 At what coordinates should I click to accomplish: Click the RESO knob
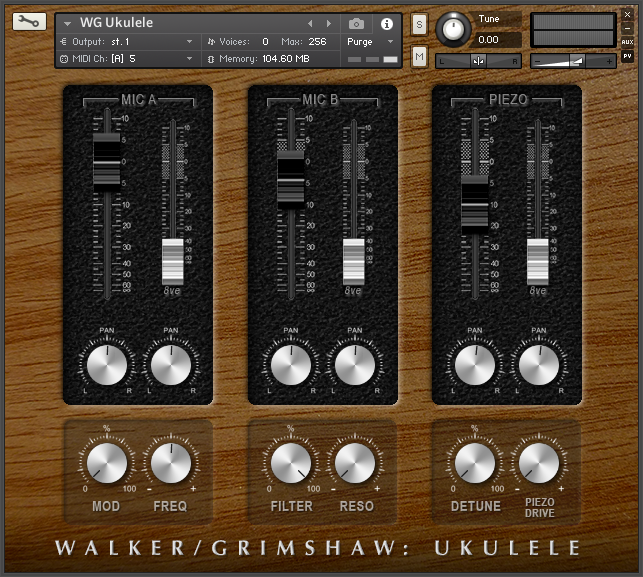click(x=355, y=463)
